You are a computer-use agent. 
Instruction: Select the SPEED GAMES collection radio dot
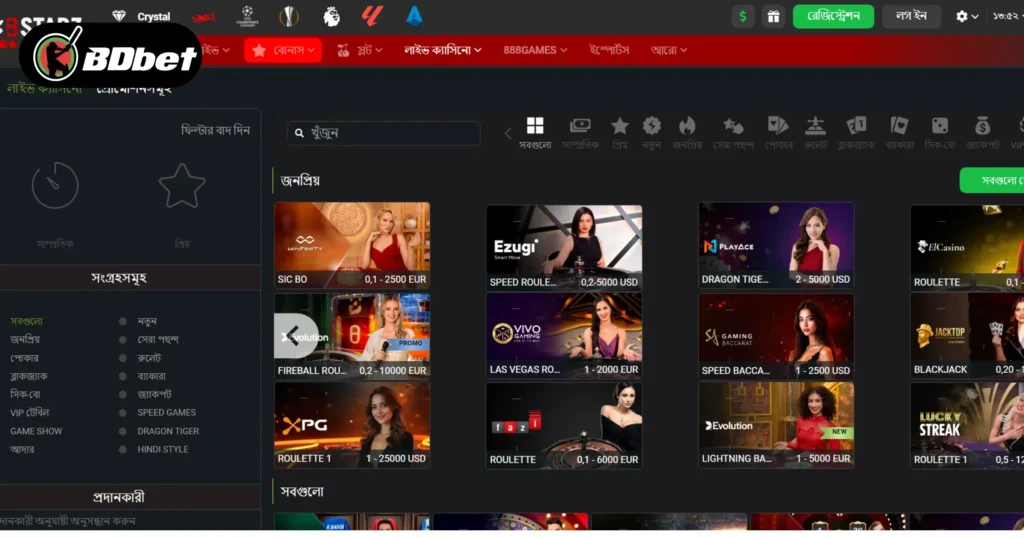(122, 413)
